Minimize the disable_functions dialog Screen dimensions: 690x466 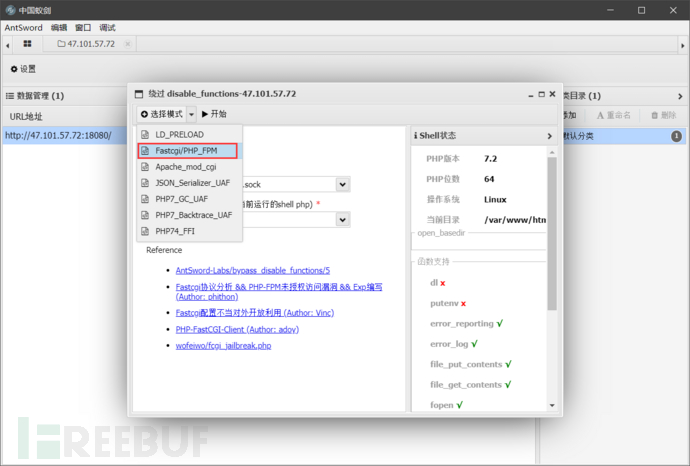coord(531,95)
